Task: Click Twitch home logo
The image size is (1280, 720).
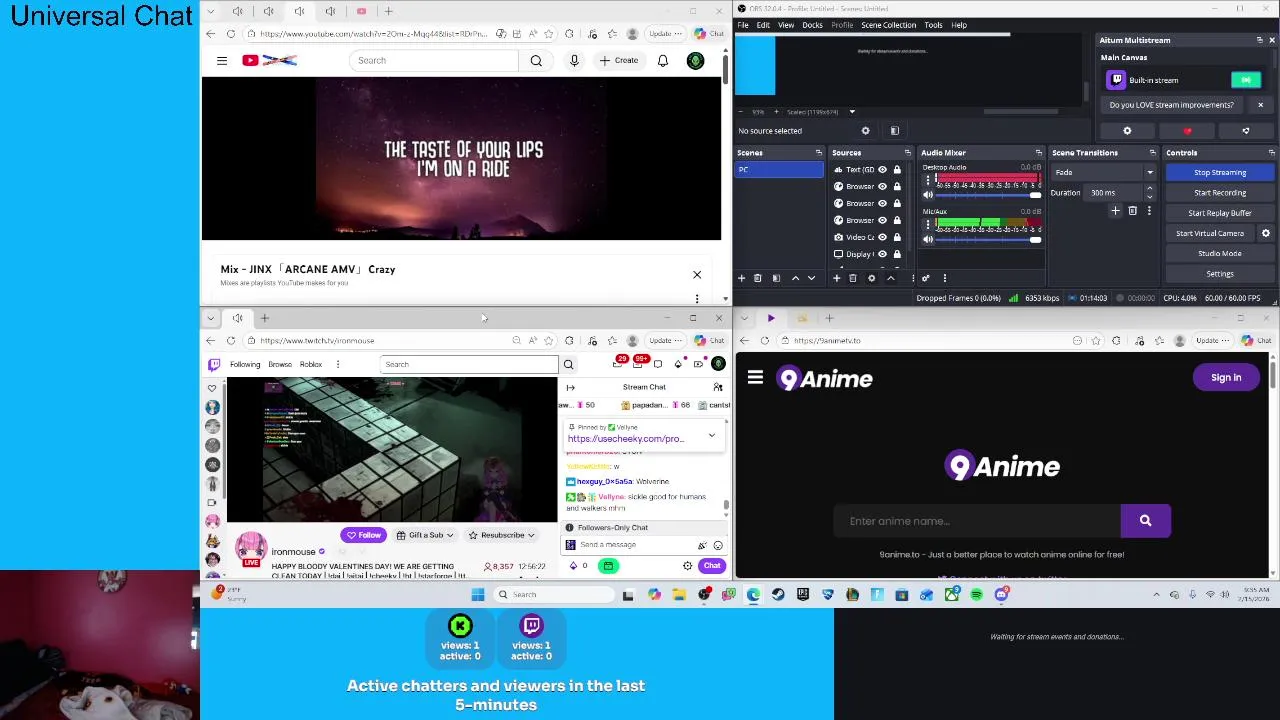Action: pyautogui.click(x=213, y=364)
